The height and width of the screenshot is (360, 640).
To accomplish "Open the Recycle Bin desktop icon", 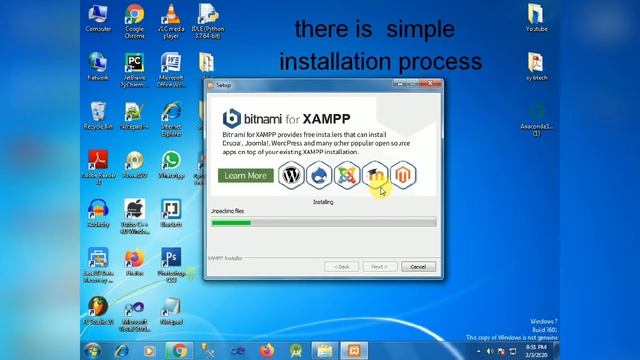I will pos(98,116).
